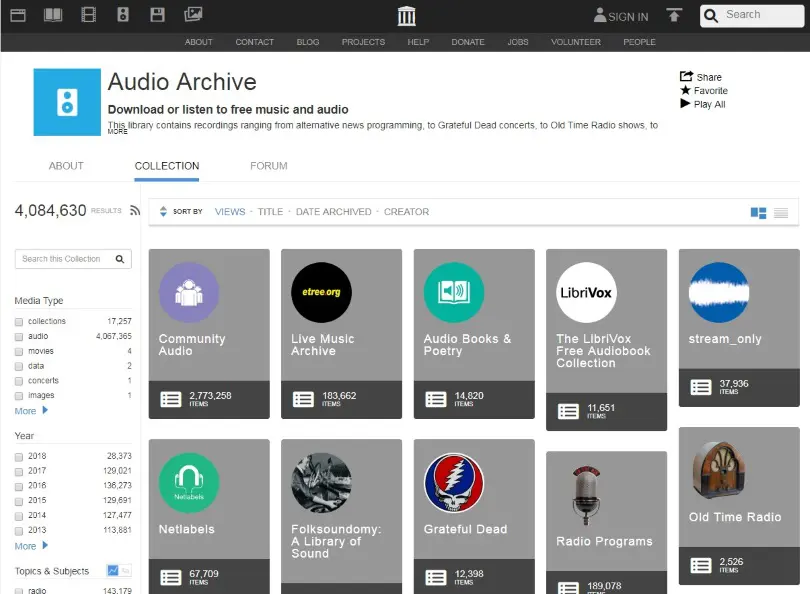Click the Favorite star icon
This screenshot has width=810, height=594.
(686, 90)
